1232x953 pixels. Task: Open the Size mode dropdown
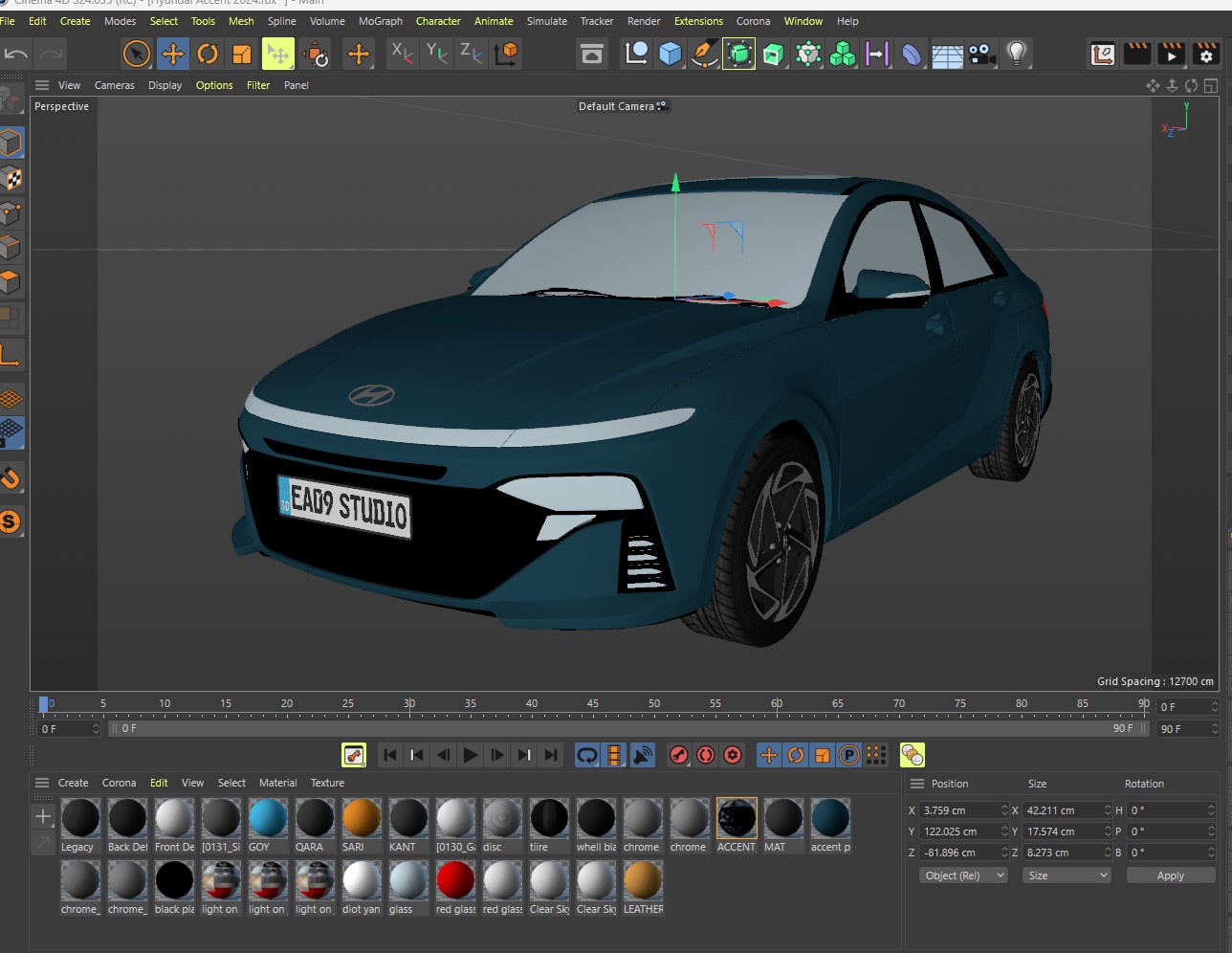click(x=1067, y=875)
